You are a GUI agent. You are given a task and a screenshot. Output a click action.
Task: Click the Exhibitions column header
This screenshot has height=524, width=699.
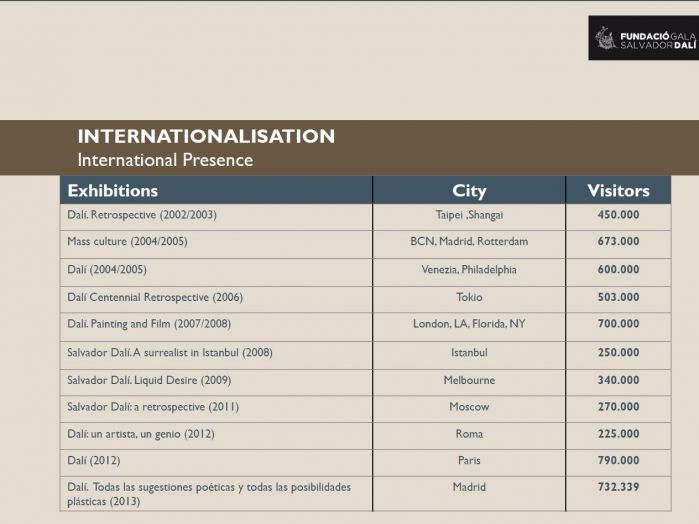pyautogui.click(x=216, y=190)
